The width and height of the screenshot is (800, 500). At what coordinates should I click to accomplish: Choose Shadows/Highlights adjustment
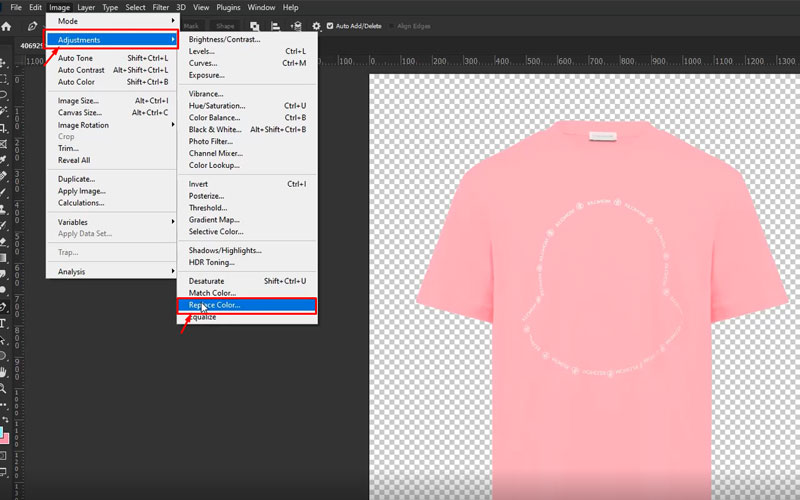[x=247, y=251]
